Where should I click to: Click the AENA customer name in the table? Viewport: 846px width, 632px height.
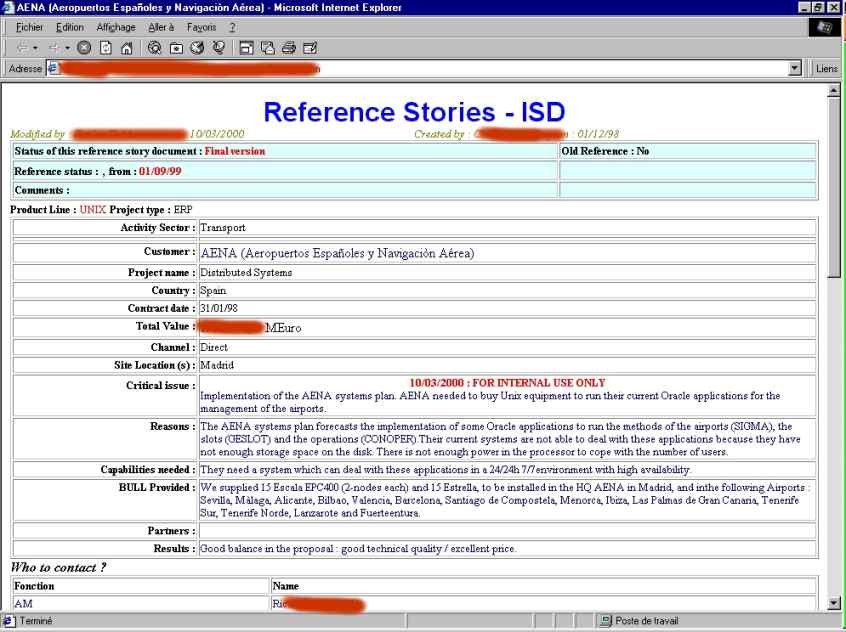[x=337, y=253]
